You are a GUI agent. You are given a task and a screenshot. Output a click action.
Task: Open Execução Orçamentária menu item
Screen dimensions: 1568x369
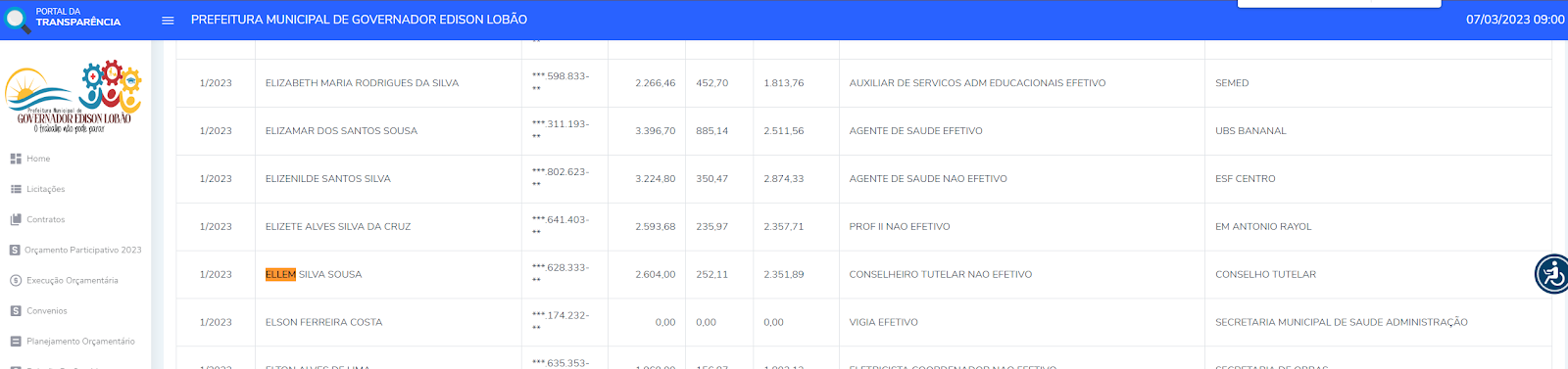click(x=73, y=281)
